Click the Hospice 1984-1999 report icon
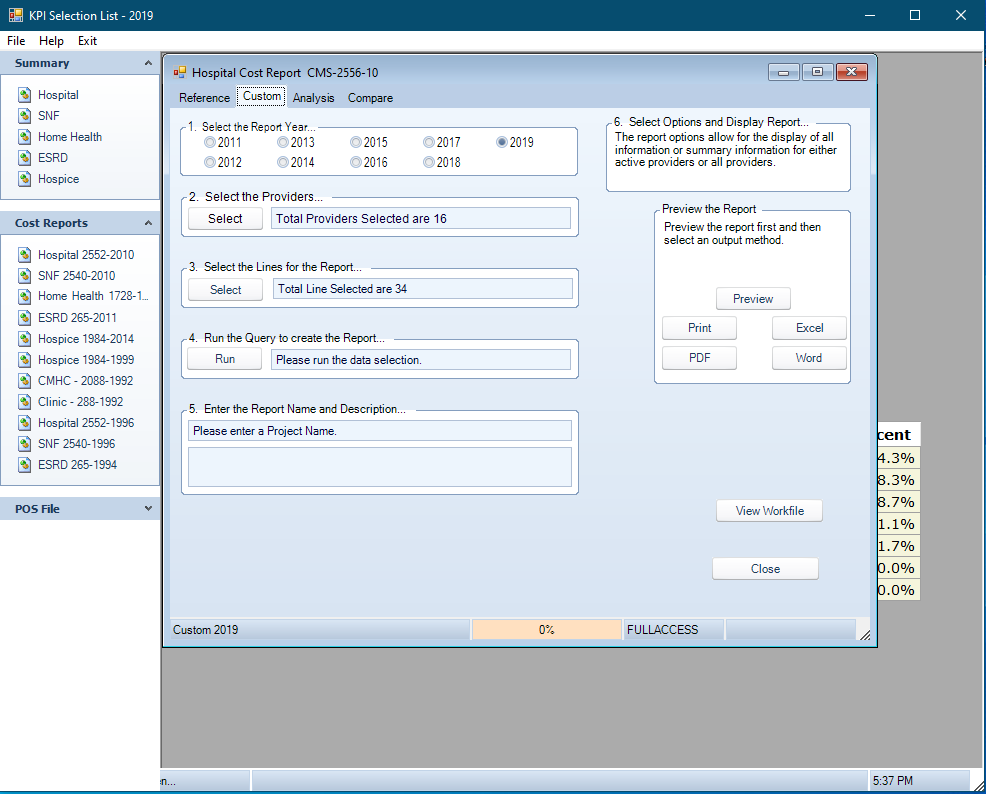 point(25,360)
